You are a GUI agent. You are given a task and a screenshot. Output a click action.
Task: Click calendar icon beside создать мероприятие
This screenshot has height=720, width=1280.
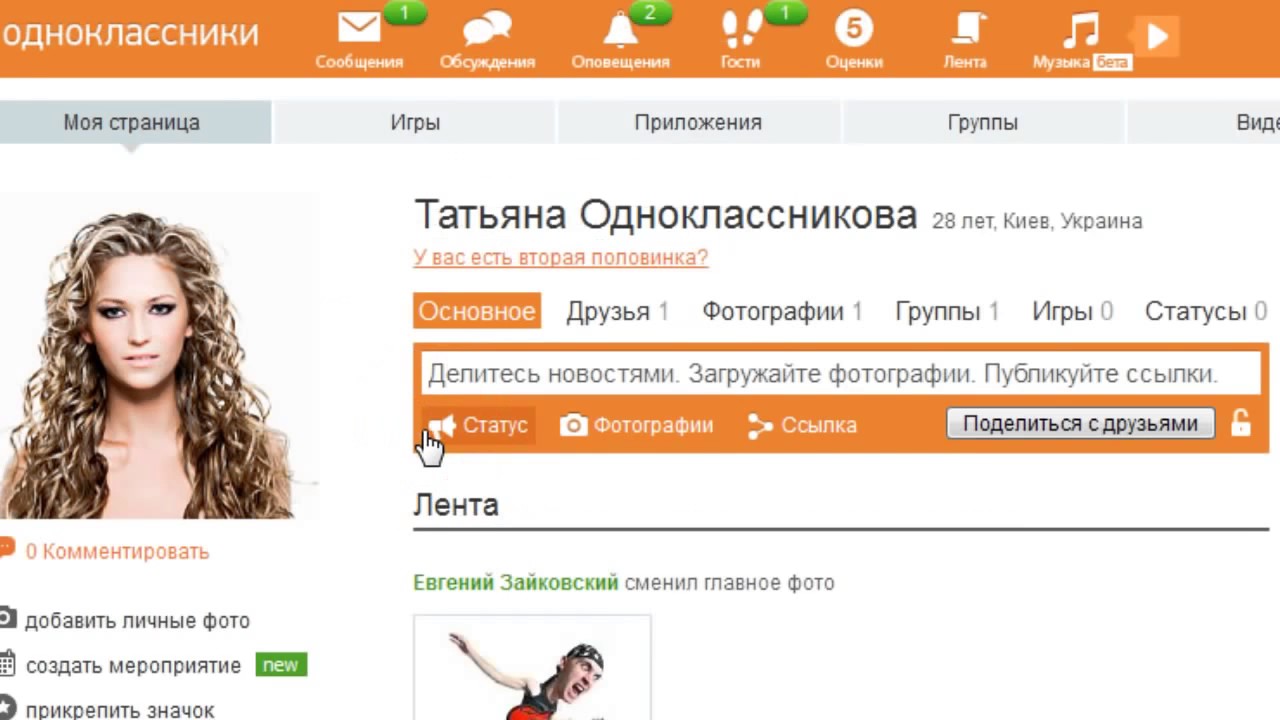pos(7,663)
